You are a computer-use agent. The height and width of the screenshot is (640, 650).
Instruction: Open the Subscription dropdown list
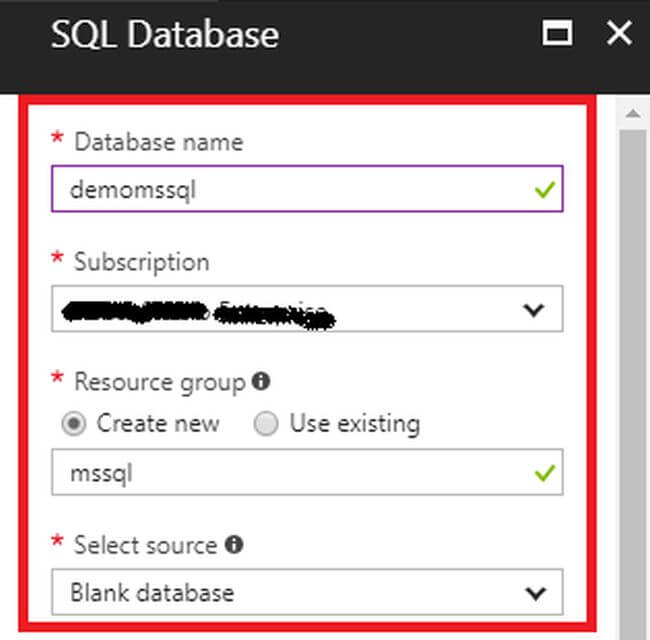306,309
